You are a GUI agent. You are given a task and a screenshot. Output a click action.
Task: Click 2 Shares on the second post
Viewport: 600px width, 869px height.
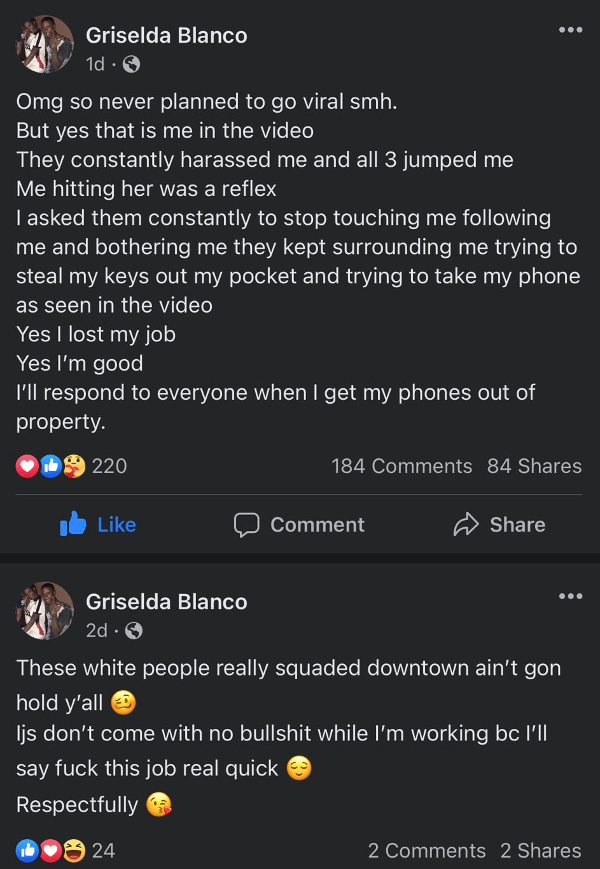pyautogui.click(x=541, y=851)
